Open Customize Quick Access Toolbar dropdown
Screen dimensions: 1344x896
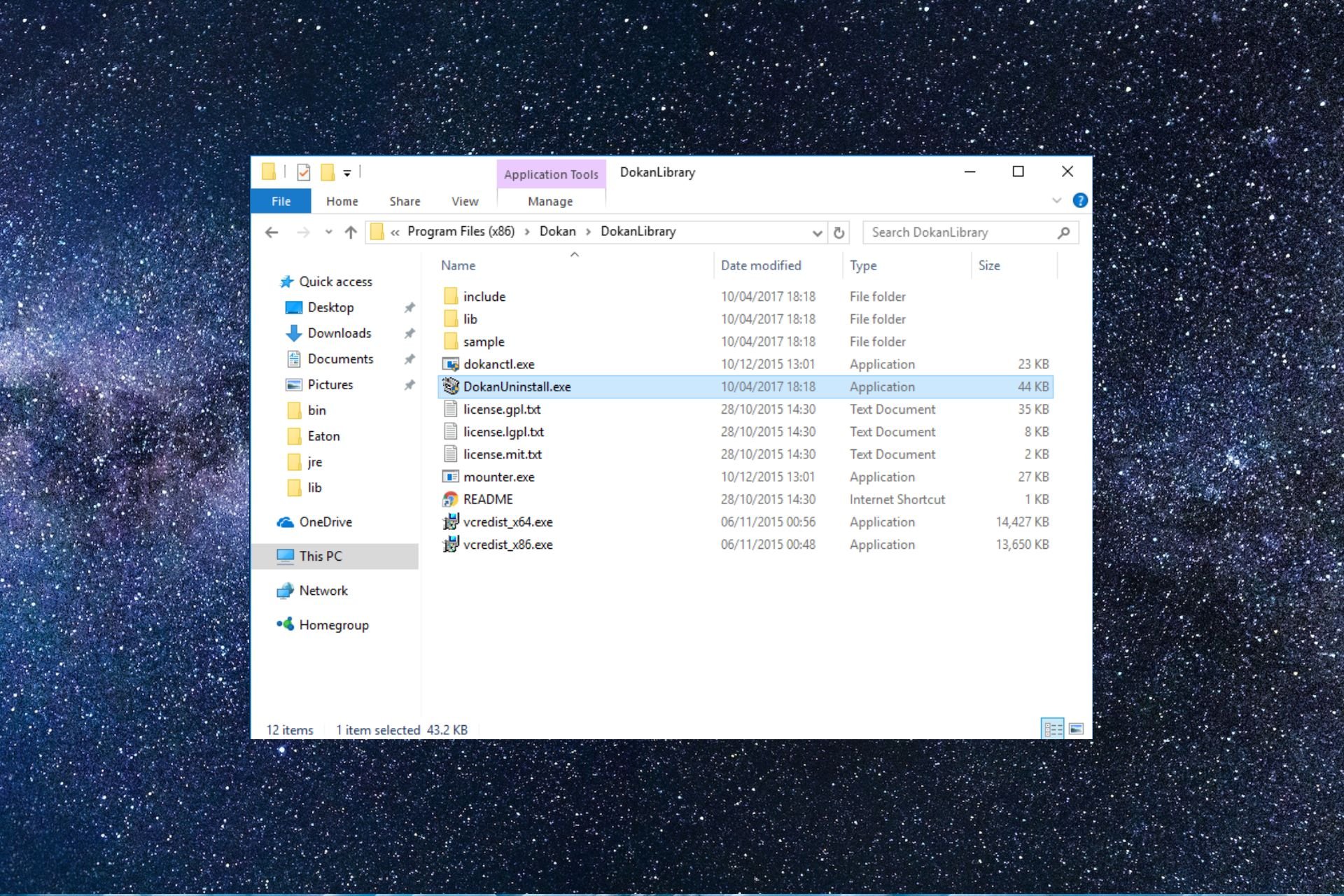[347, 173]
